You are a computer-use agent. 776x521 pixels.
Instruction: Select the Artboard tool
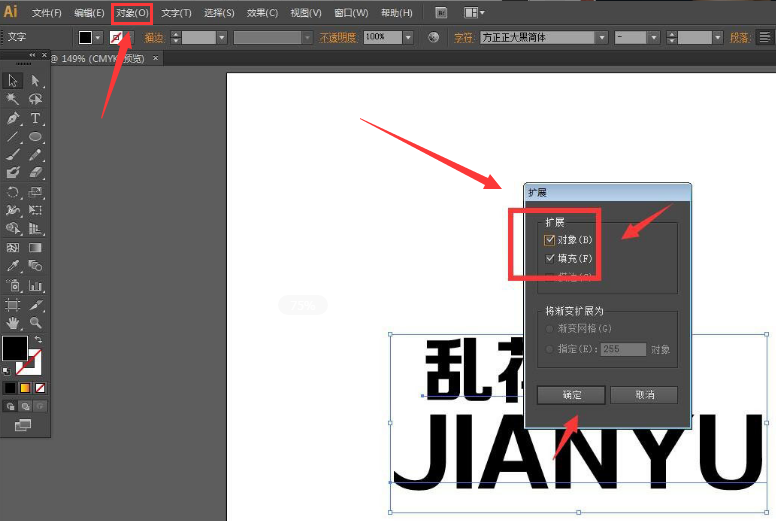[x=13, y=304]
